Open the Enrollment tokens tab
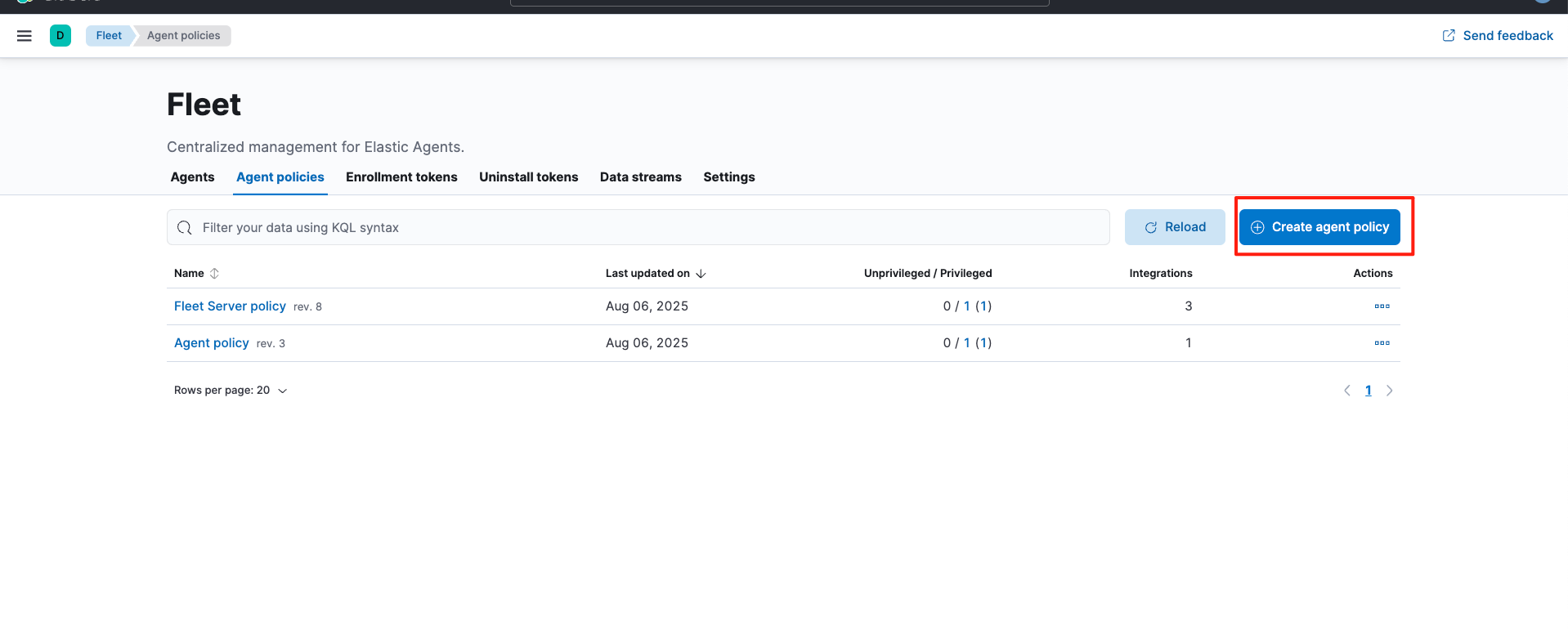The image size is (1568, 630). coord(401,177)
